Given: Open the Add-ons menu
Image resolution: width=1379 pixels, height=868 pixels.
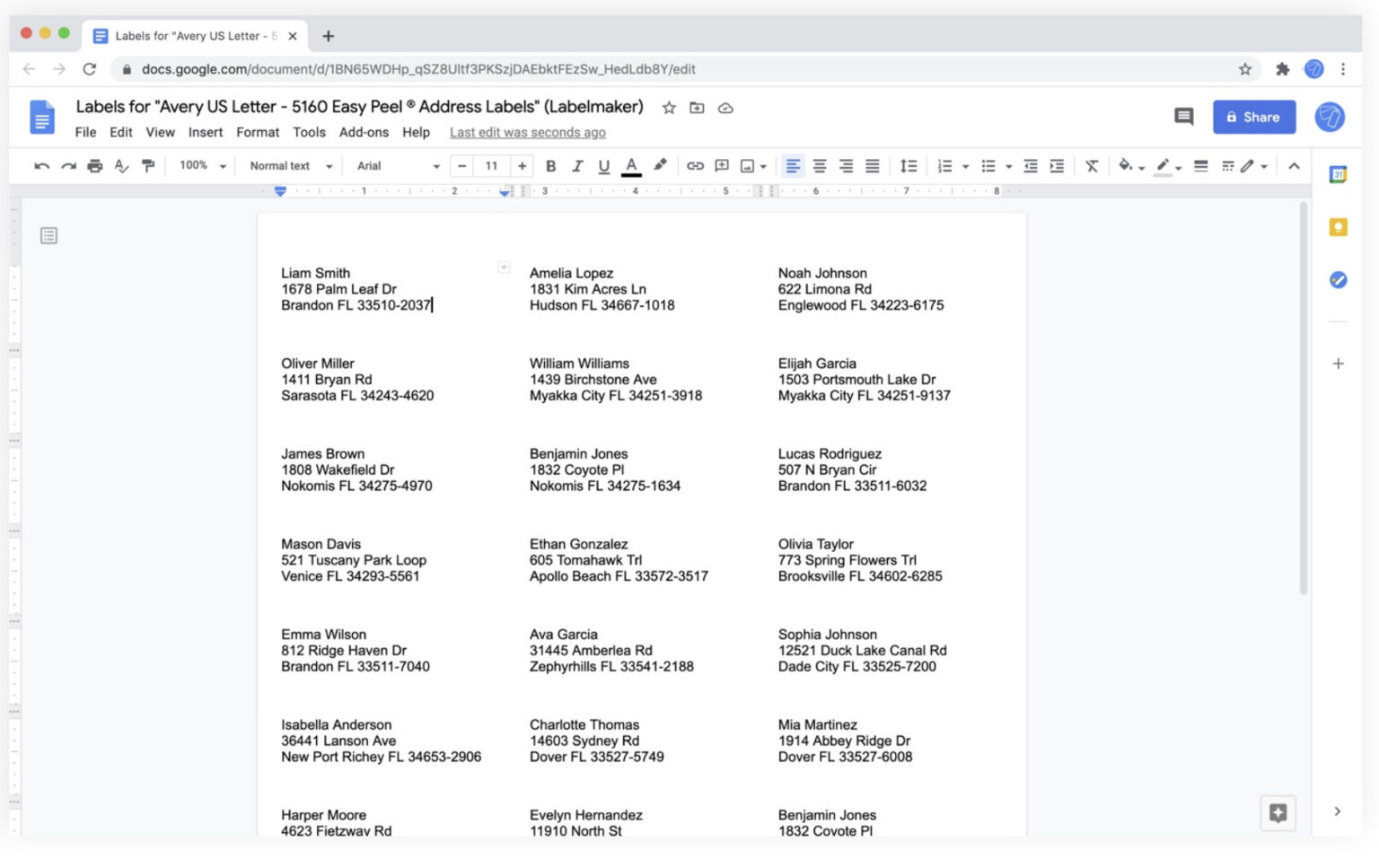Looking at the screenshot, I should (x=364, y=132).
